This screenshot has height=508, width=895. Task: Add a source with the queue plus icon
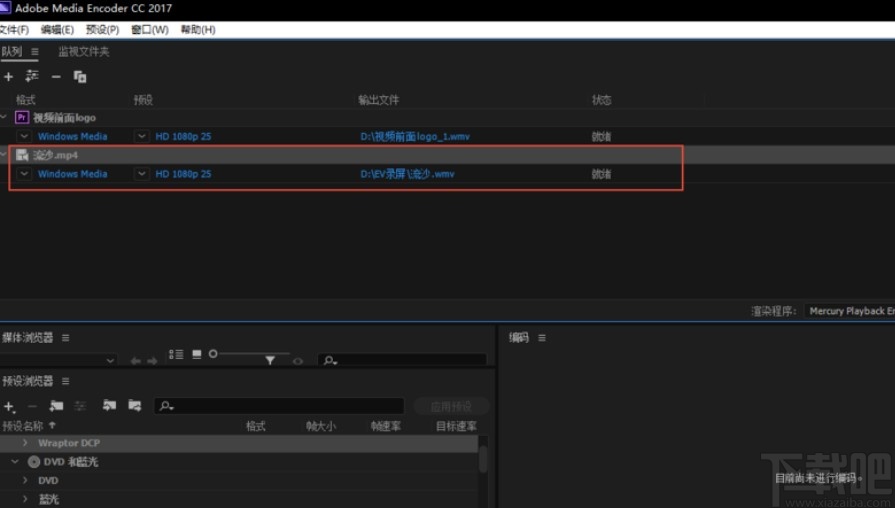pyautogui.click(x=9, y=76)
